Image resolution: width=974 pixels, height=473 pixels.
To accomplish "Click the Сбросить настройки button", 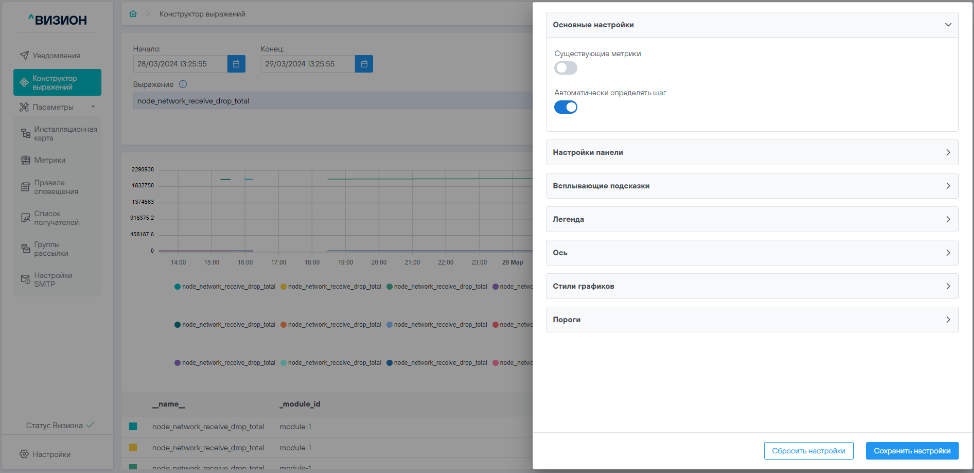I will tap(809, 451).
